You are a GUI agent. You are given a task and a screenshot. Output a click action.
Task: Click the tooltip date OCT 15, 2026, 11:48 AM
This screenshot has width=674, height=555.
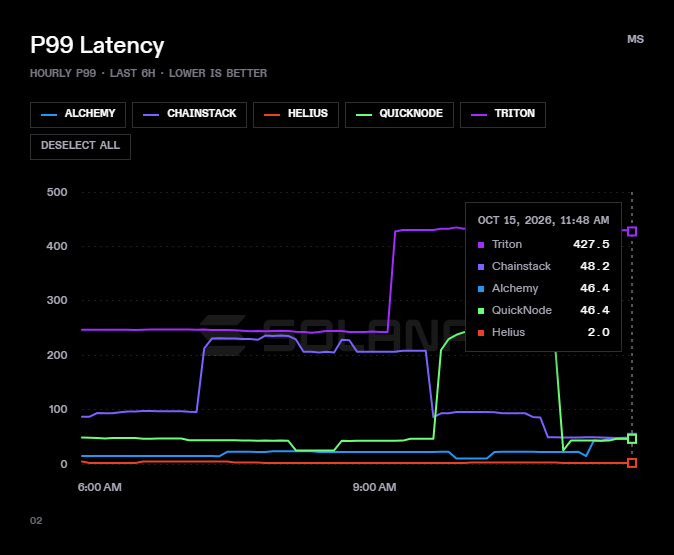point(543,220)
